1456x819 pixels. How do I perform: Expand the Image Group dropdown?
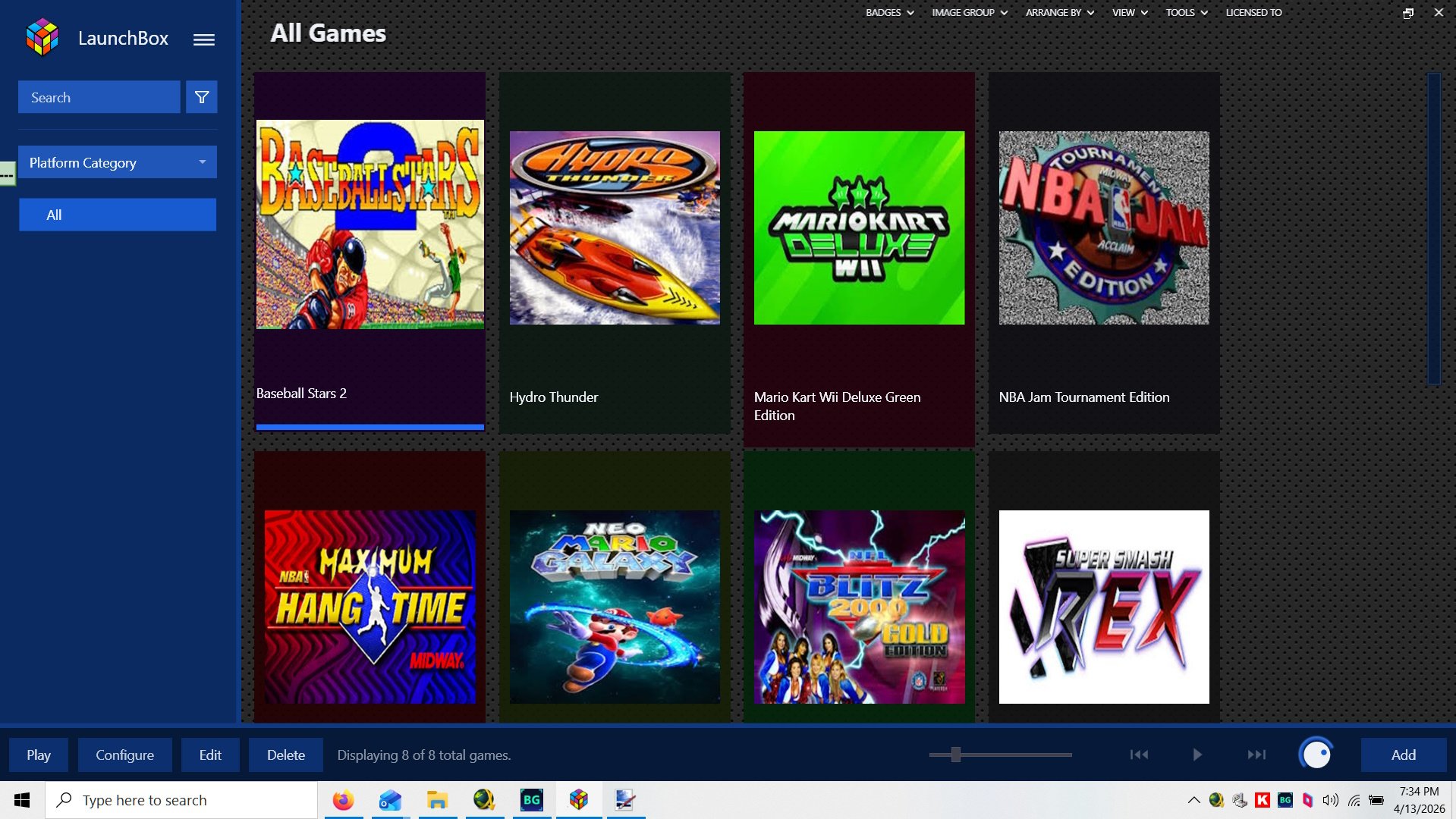pyautogui.click(x=969, y=13)
